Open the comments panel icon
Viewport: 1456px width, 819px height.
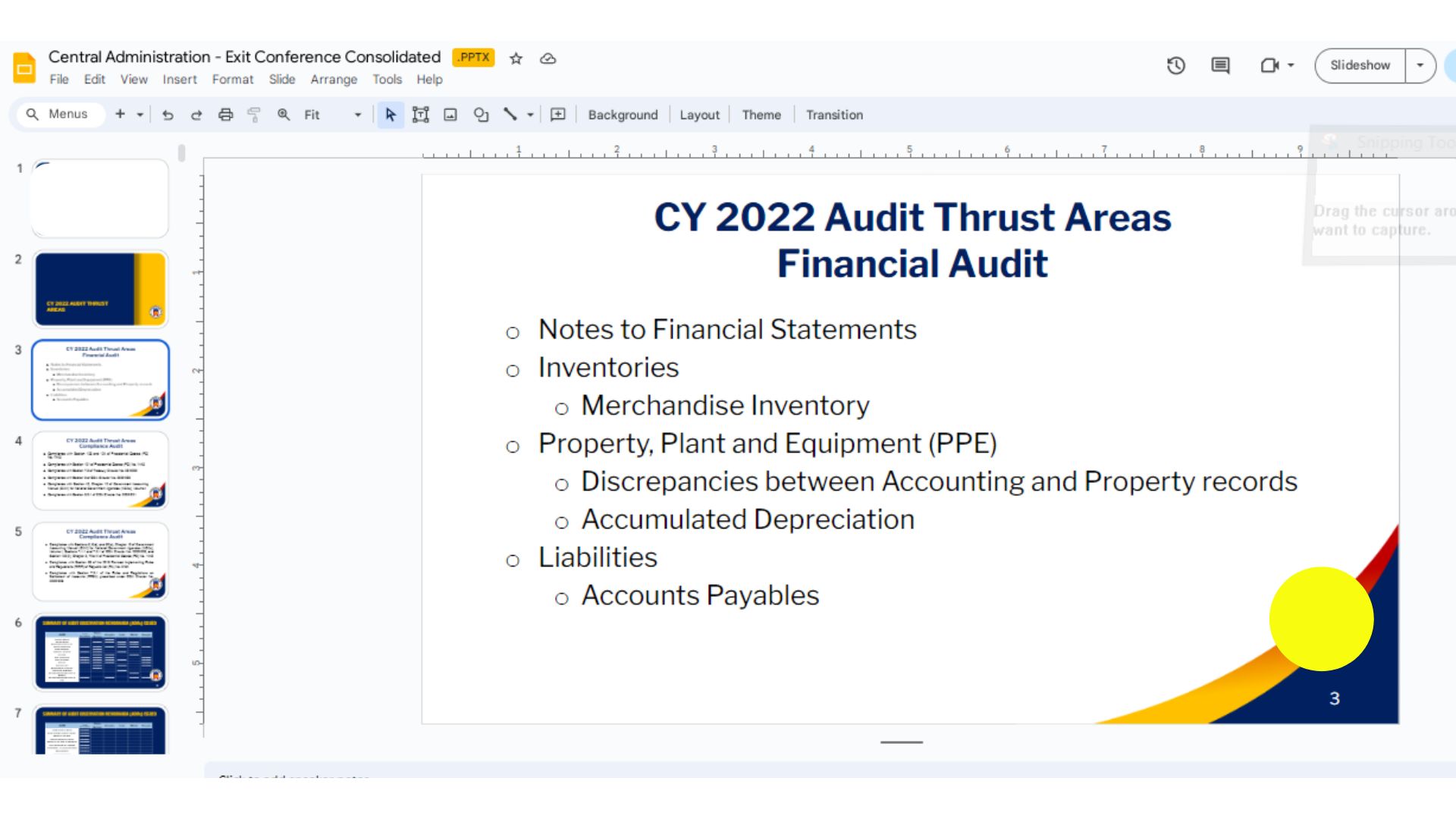[x=1220, y=65]
